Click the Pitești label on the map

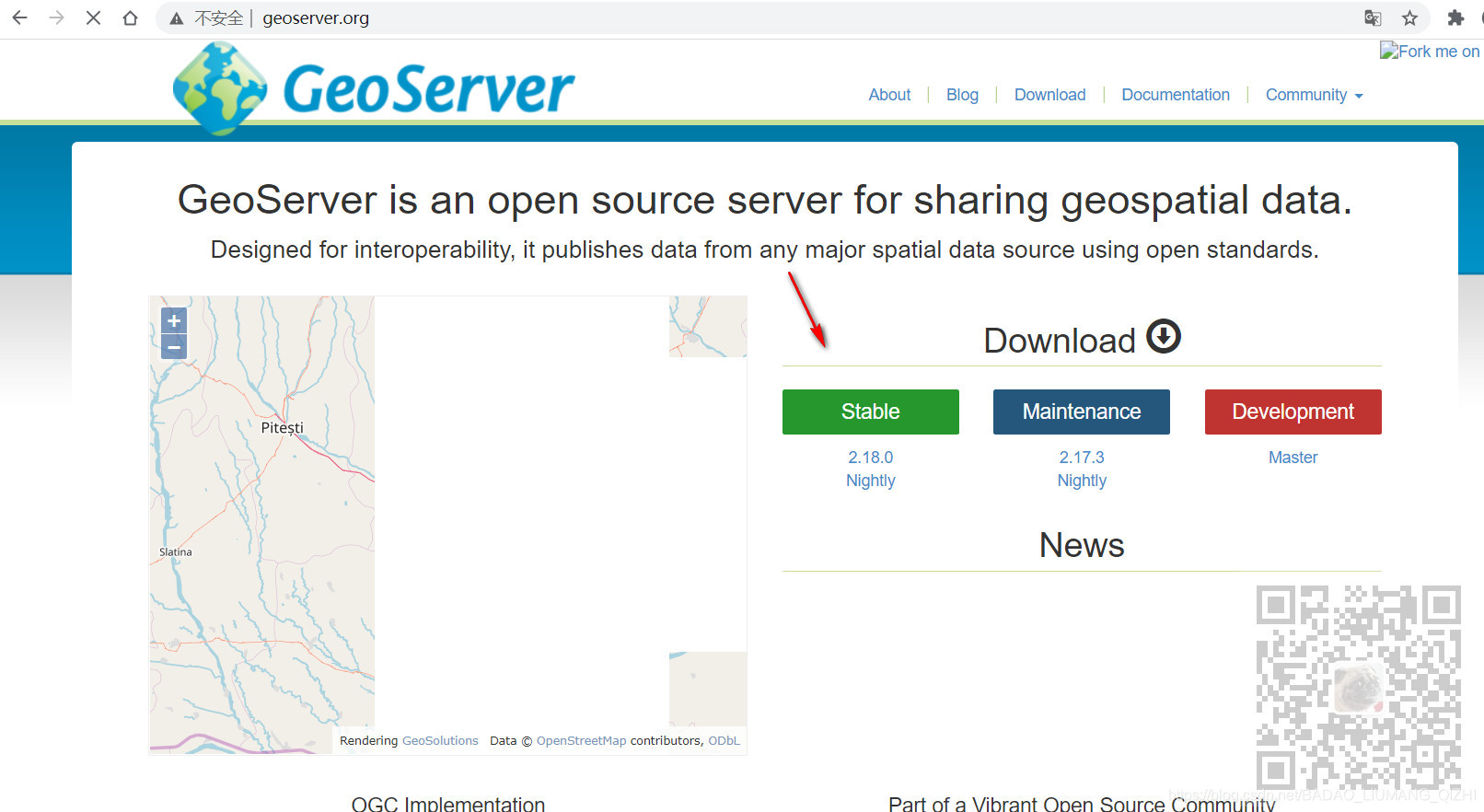[x=282, y=428]
